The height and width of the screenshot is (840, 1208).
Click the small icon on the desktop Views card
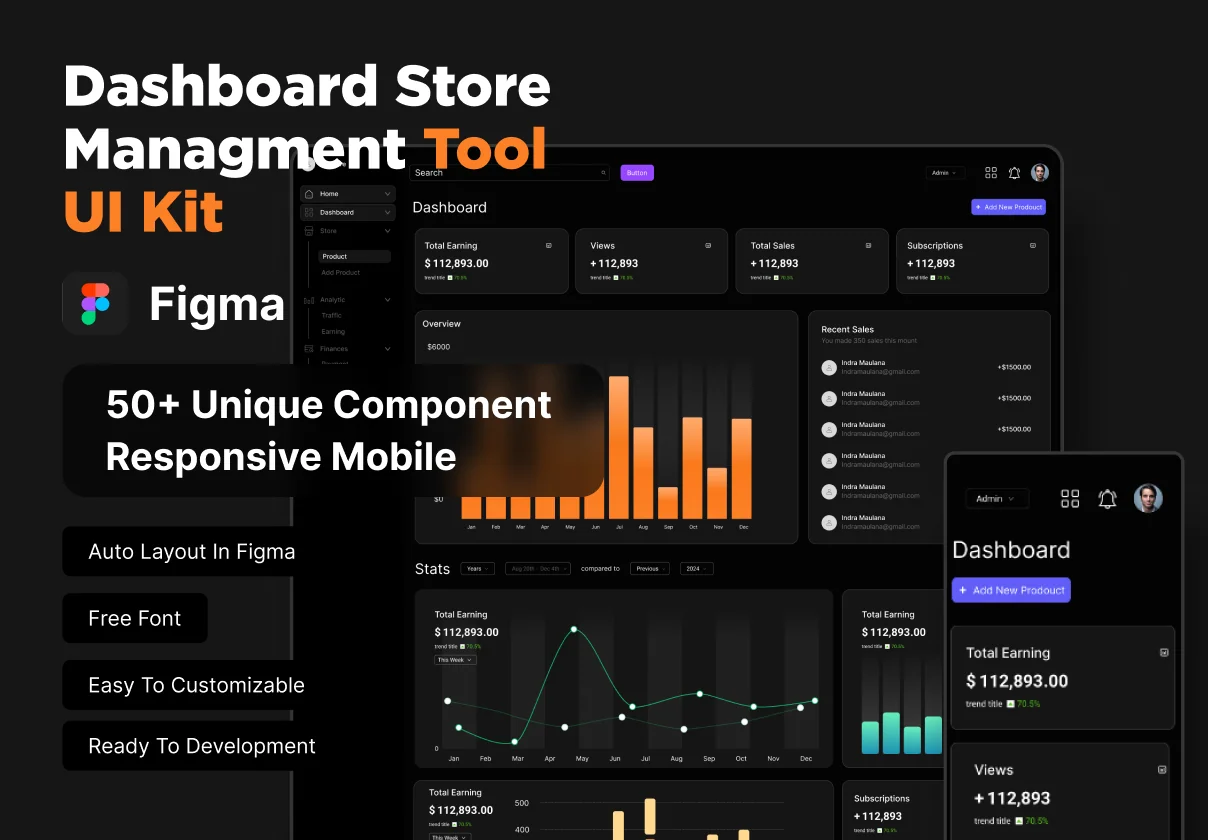pos(708,245)
